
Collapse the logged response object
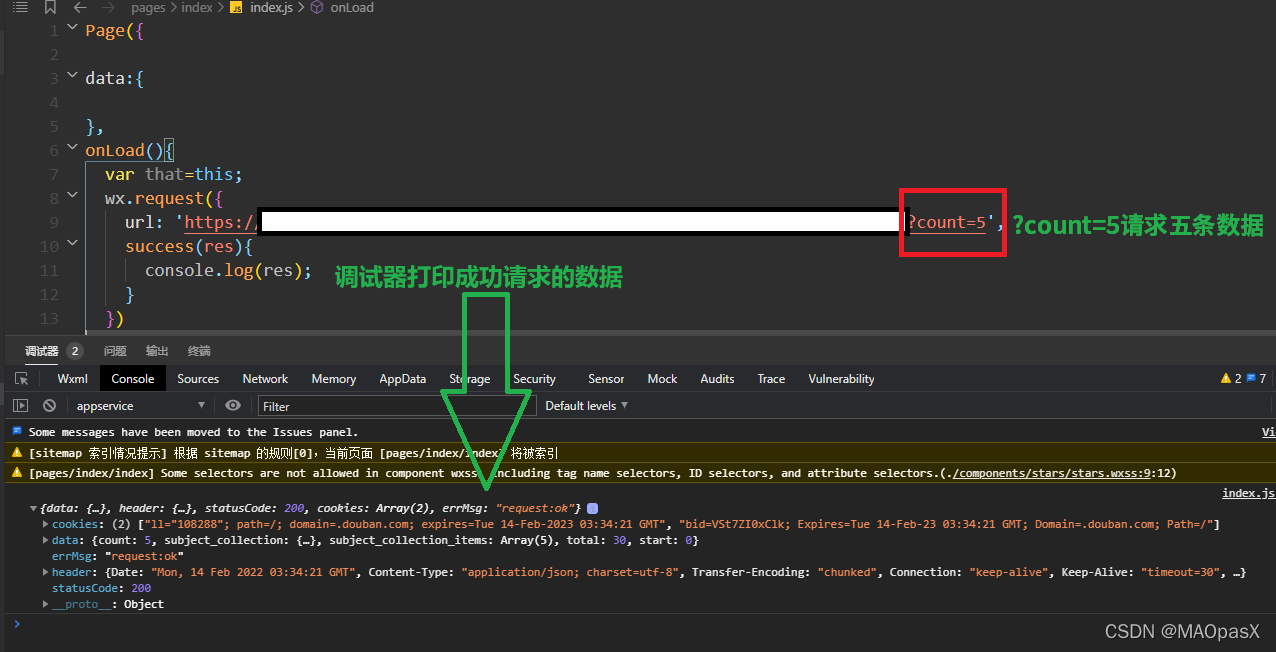point(33,508)
